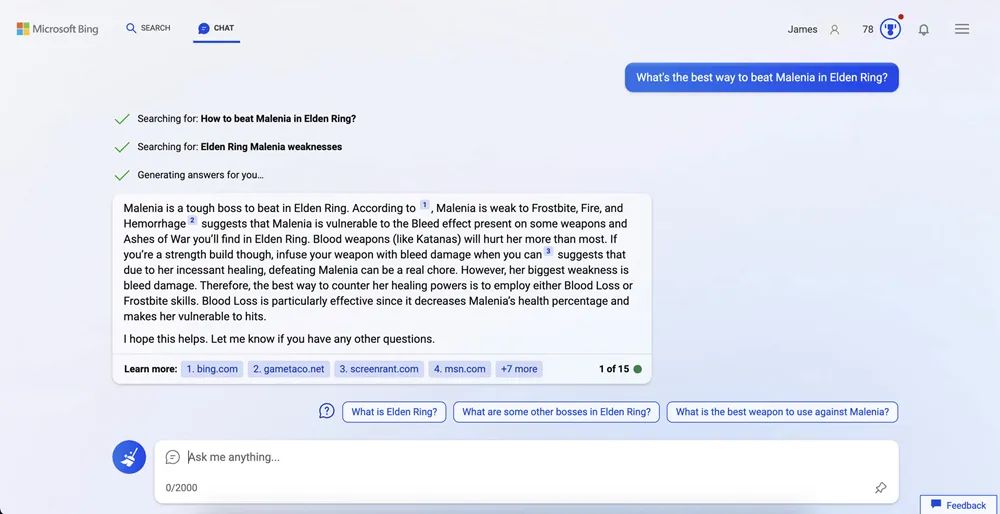Click the 'Learn more:' label
This screenshot has height=514, width=1000.
pyautogui.click(x=151, y=369)
